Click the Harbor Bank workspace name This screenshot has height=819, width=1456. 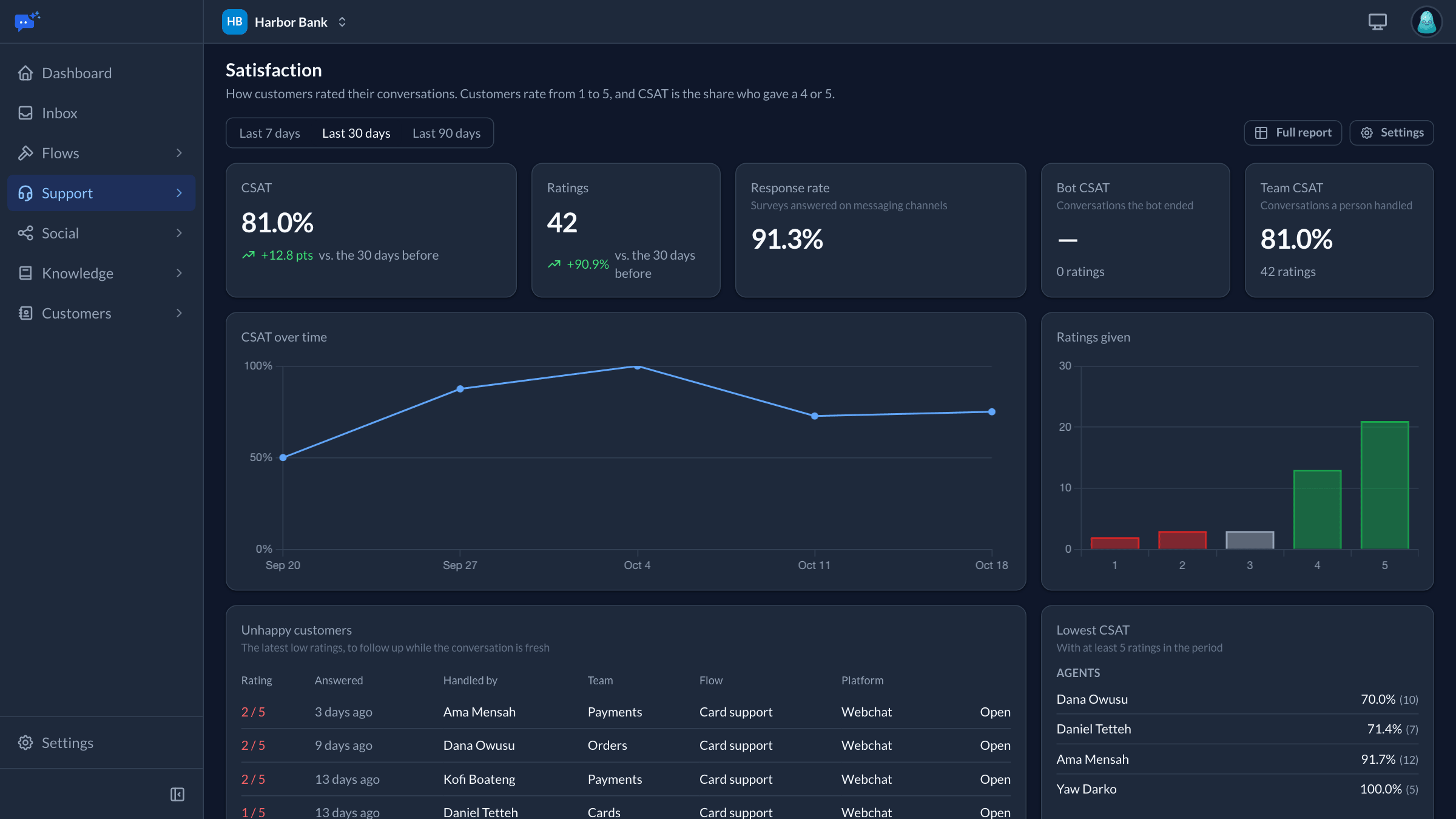coord(291,22)
